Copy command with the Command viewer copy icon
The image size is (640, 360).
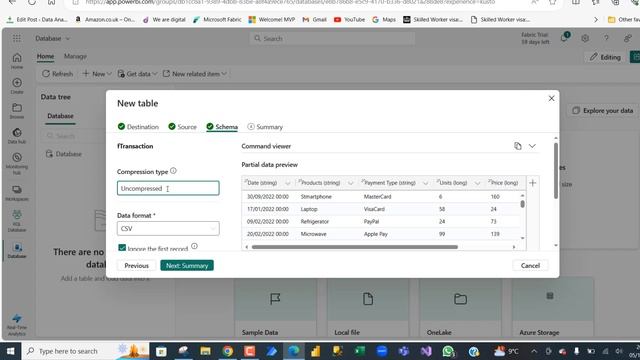(x=518, y=146)
